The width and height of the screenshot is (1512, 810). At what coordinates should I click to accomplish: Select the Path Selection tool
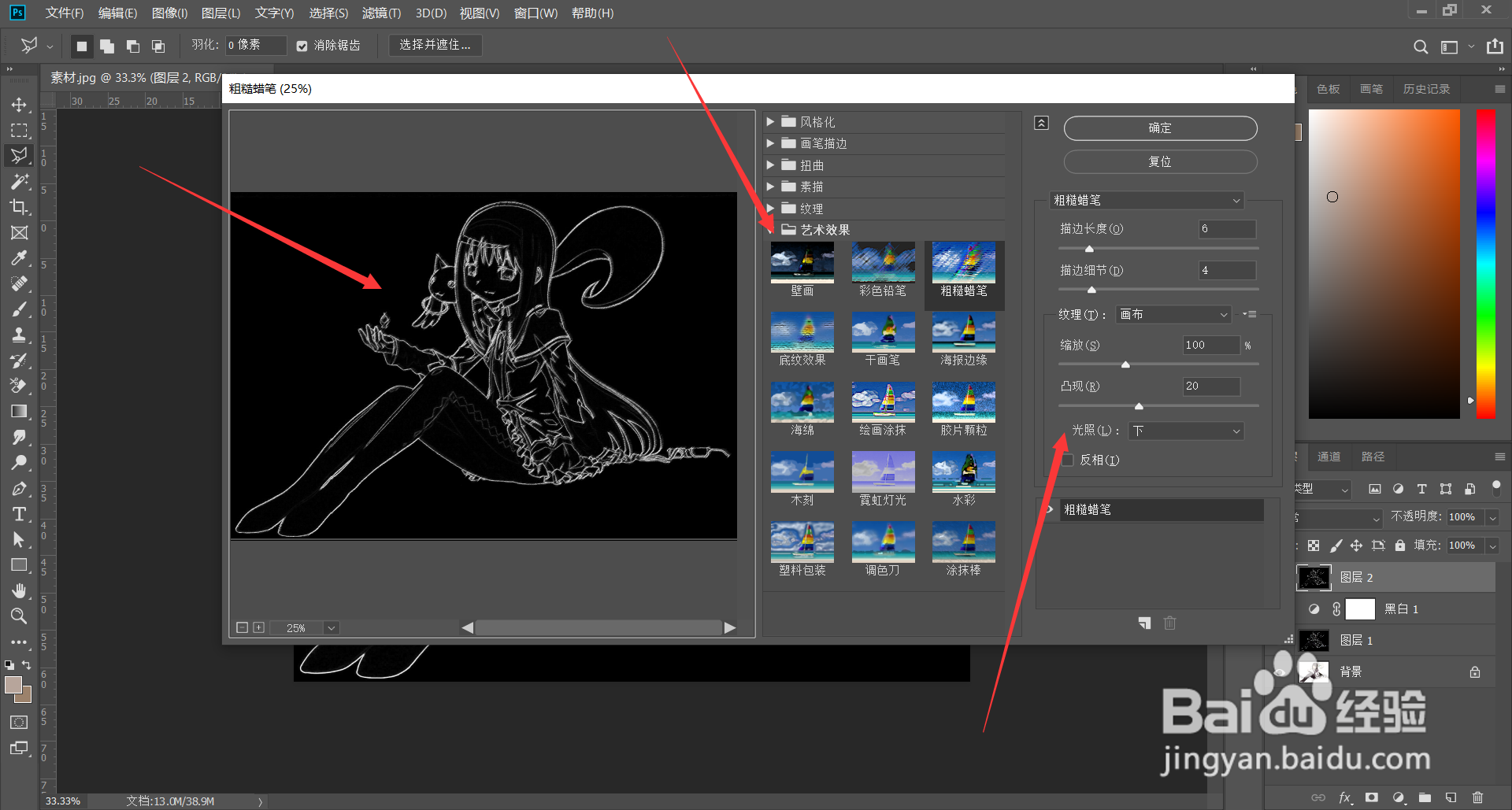19,540
